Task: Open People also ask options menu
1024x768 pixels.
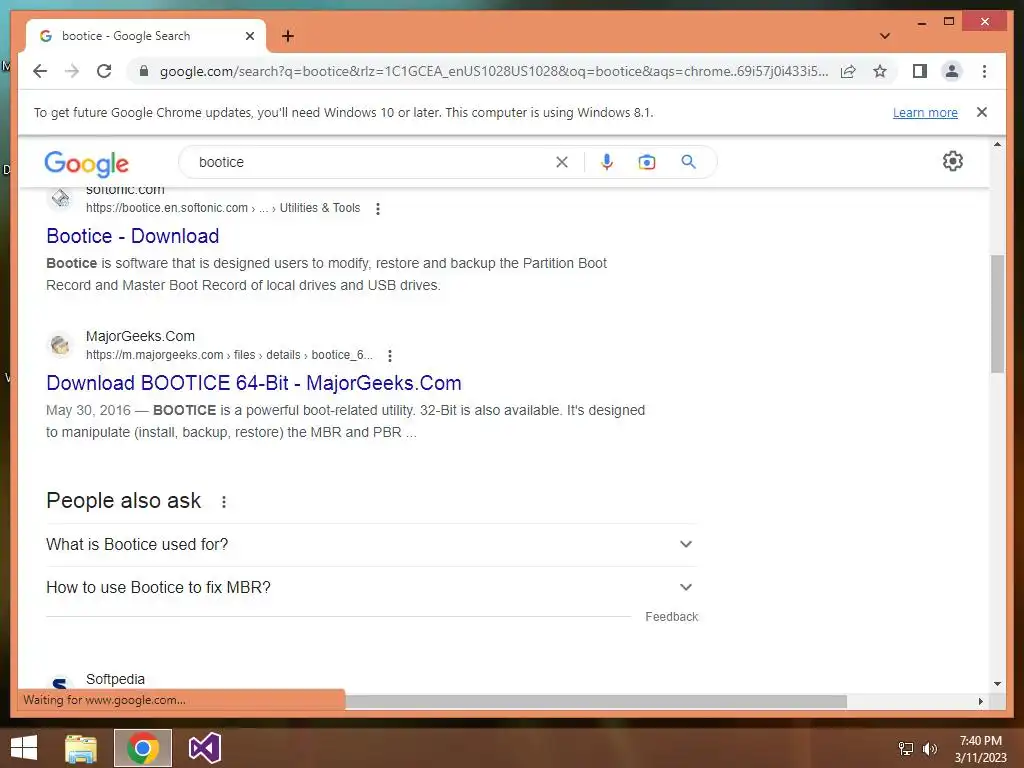Action: [x=223, y=502]
